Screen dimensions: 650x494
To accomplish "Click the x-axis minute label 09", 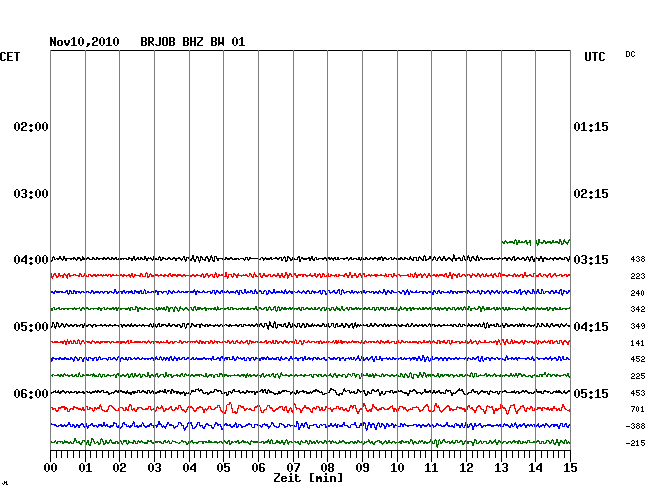I will 362,468.
